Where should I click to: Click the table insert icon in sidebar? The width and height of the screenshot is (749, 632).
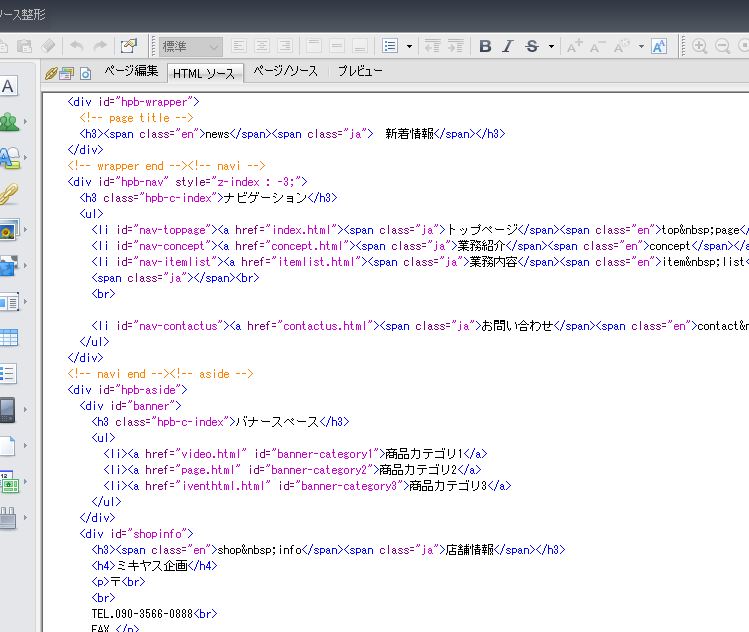[8, 338]
